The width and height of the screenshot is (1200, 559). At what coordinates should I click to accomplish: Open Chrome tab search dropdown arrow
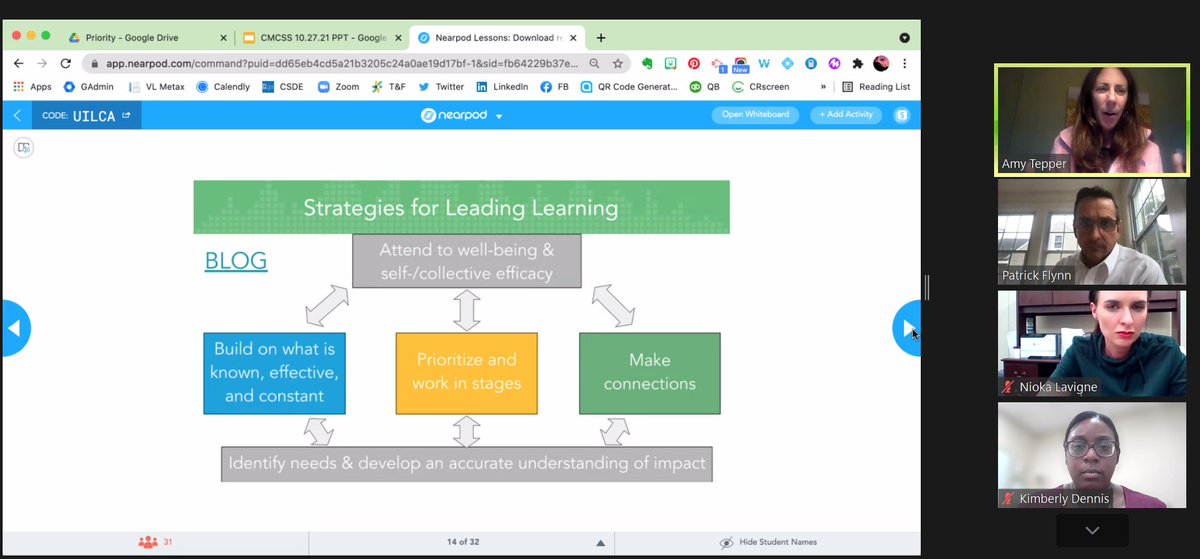pos(904,38)
